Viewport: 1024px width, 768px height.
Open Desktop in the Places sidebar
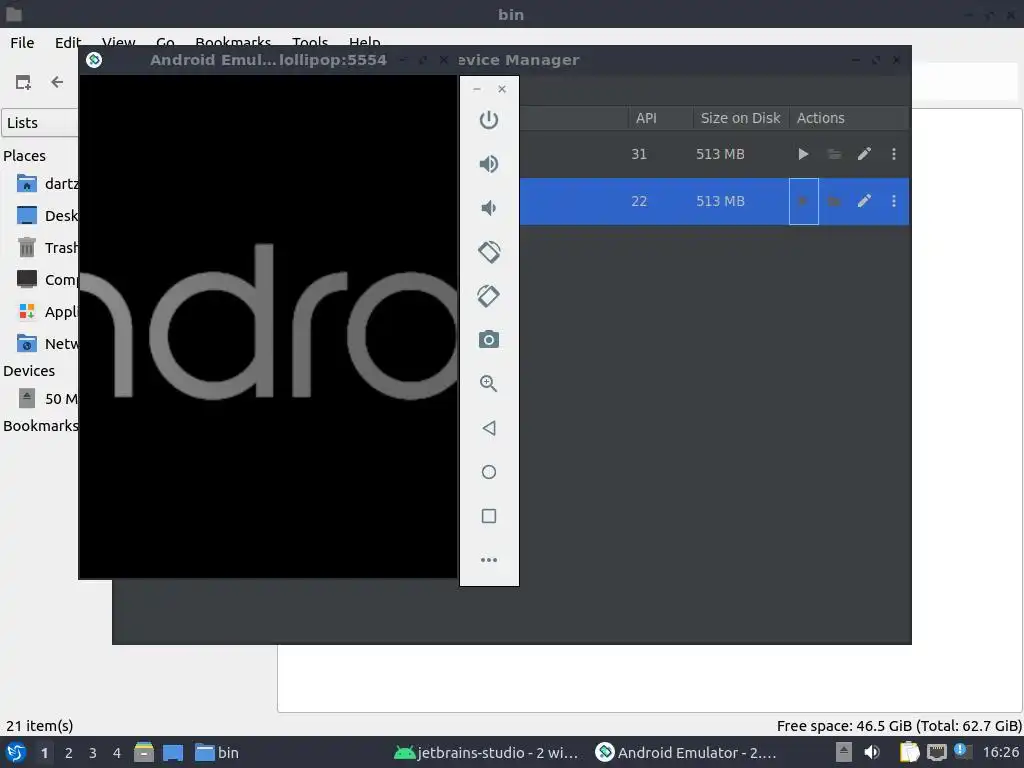tap(46, 216)
